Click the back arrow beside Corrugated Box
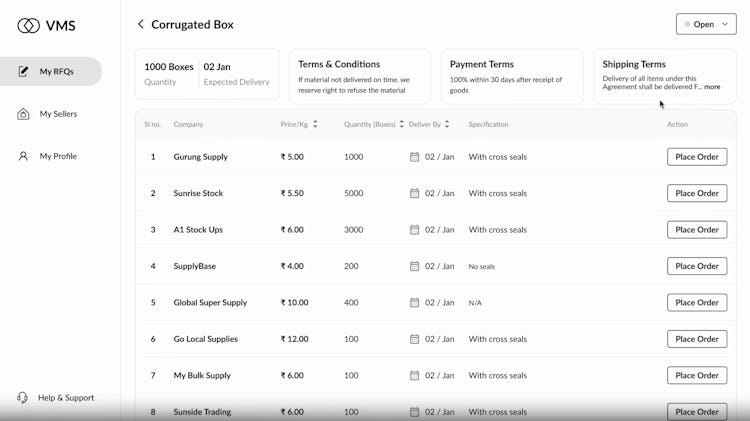The width and height of the screenshot is (750, 421). 141,24
